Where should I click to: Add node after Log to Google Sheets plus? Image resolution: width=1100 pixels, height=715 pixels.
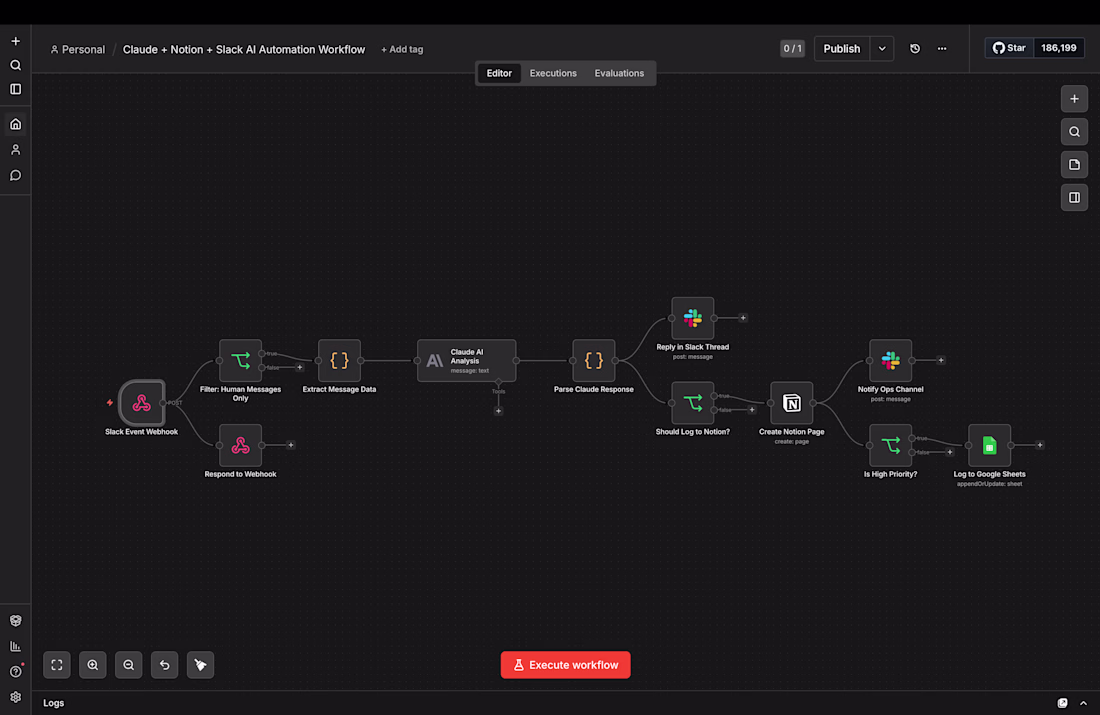coord(1040,445)
